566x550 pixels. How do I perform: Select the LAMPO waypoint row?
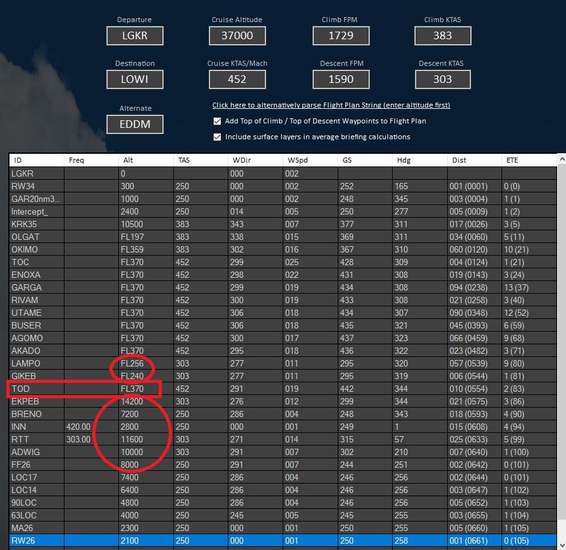click(x=283, y=363)
